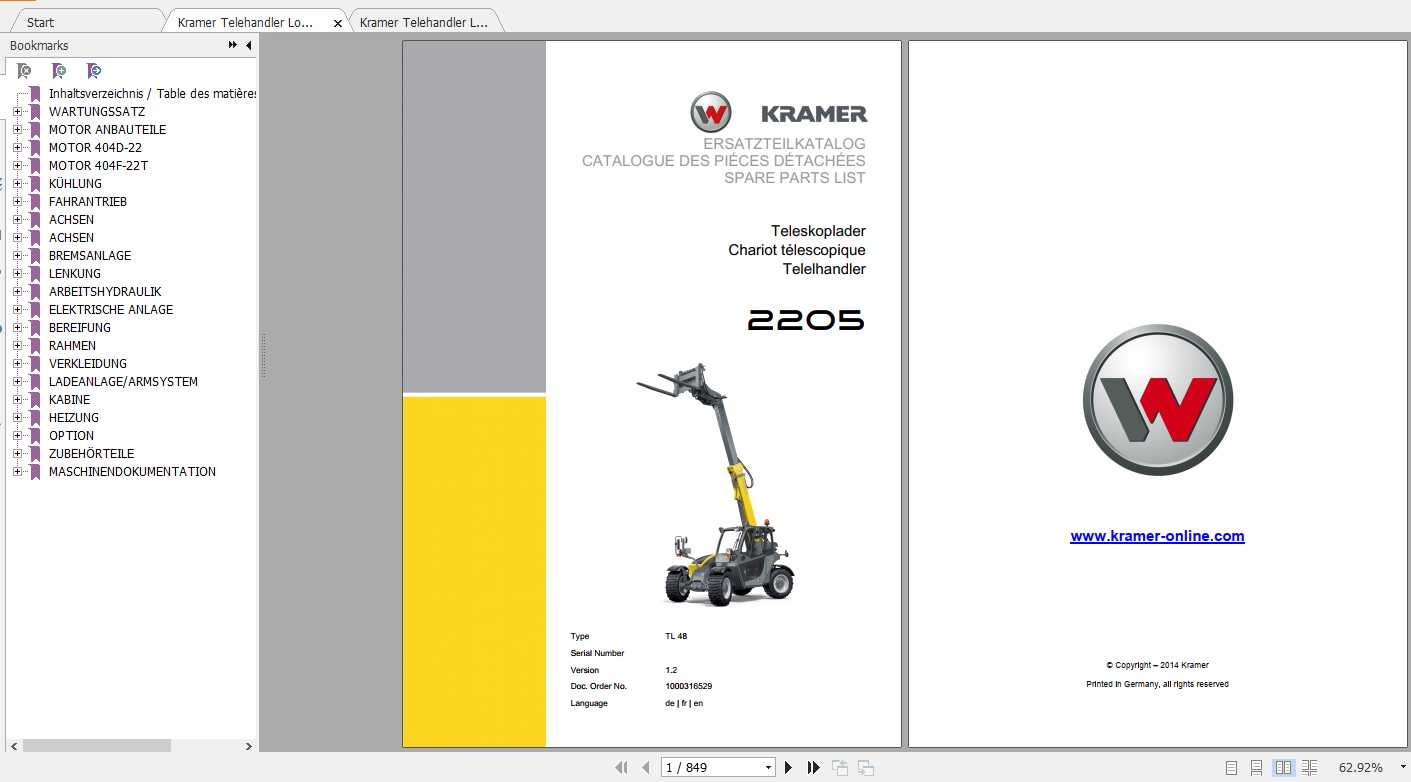Expand the MOTOR 404F-22T bookmark
This screenshot has height=782, width=1411.
tap(17, 166)
